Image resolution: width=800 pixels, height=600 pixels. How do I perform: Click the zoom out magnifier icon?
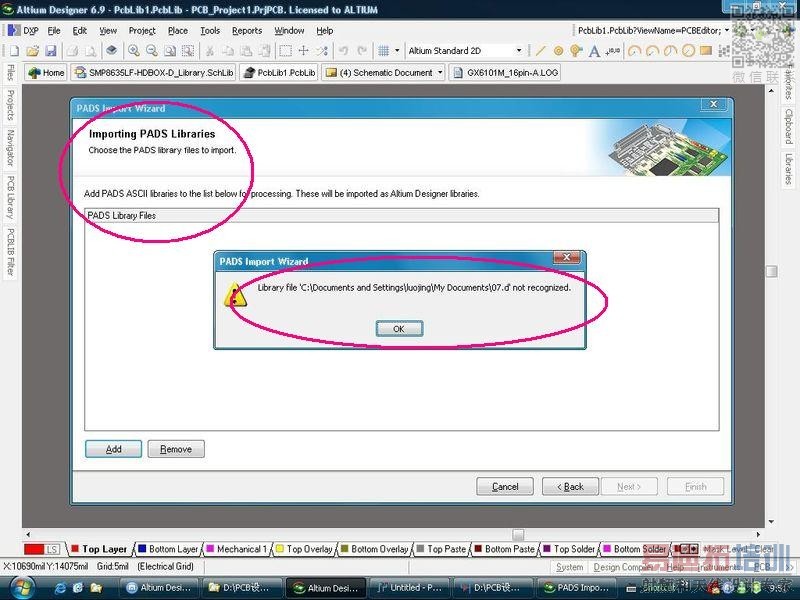[152, 51]
